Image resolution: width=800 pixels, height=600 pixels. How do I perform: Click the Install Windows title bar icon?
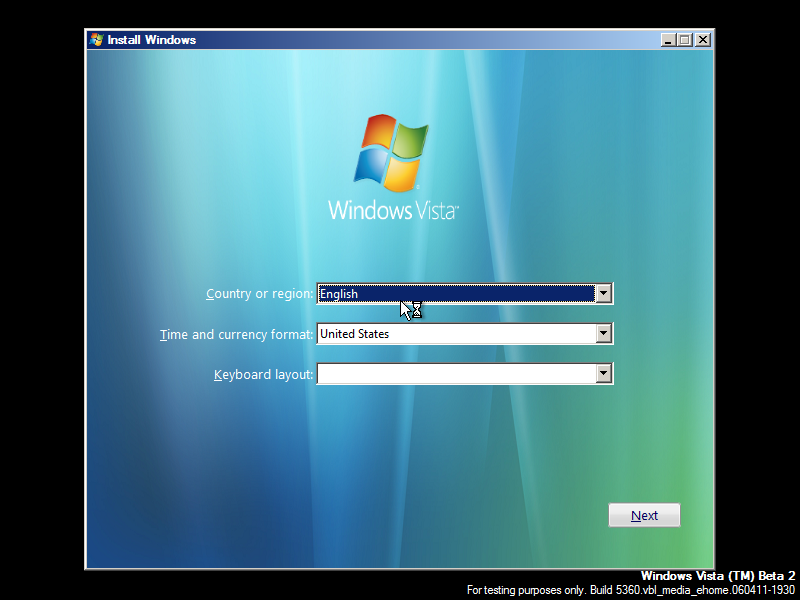click(97, 40)
